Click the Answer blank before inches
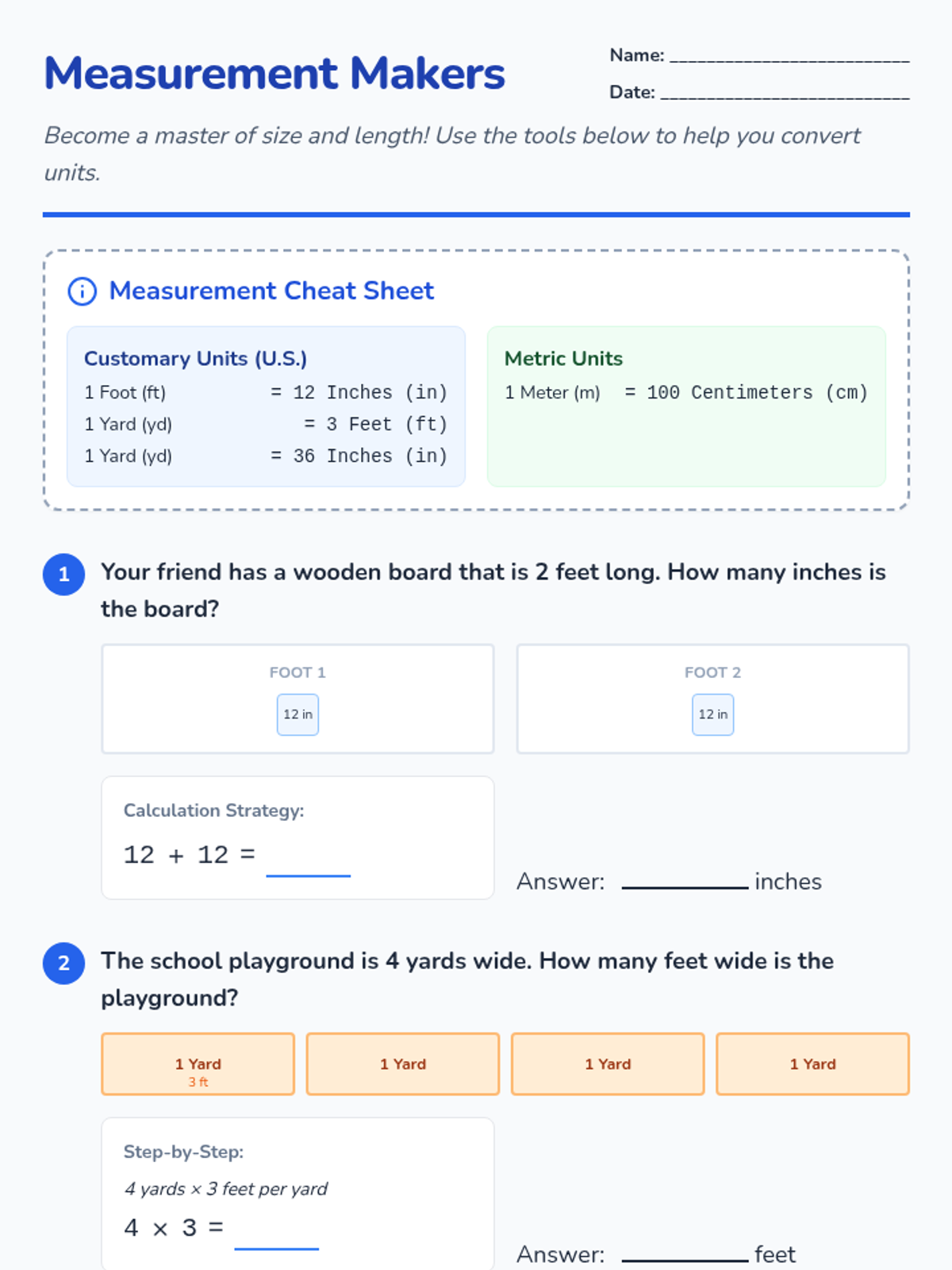 point(685,879)
